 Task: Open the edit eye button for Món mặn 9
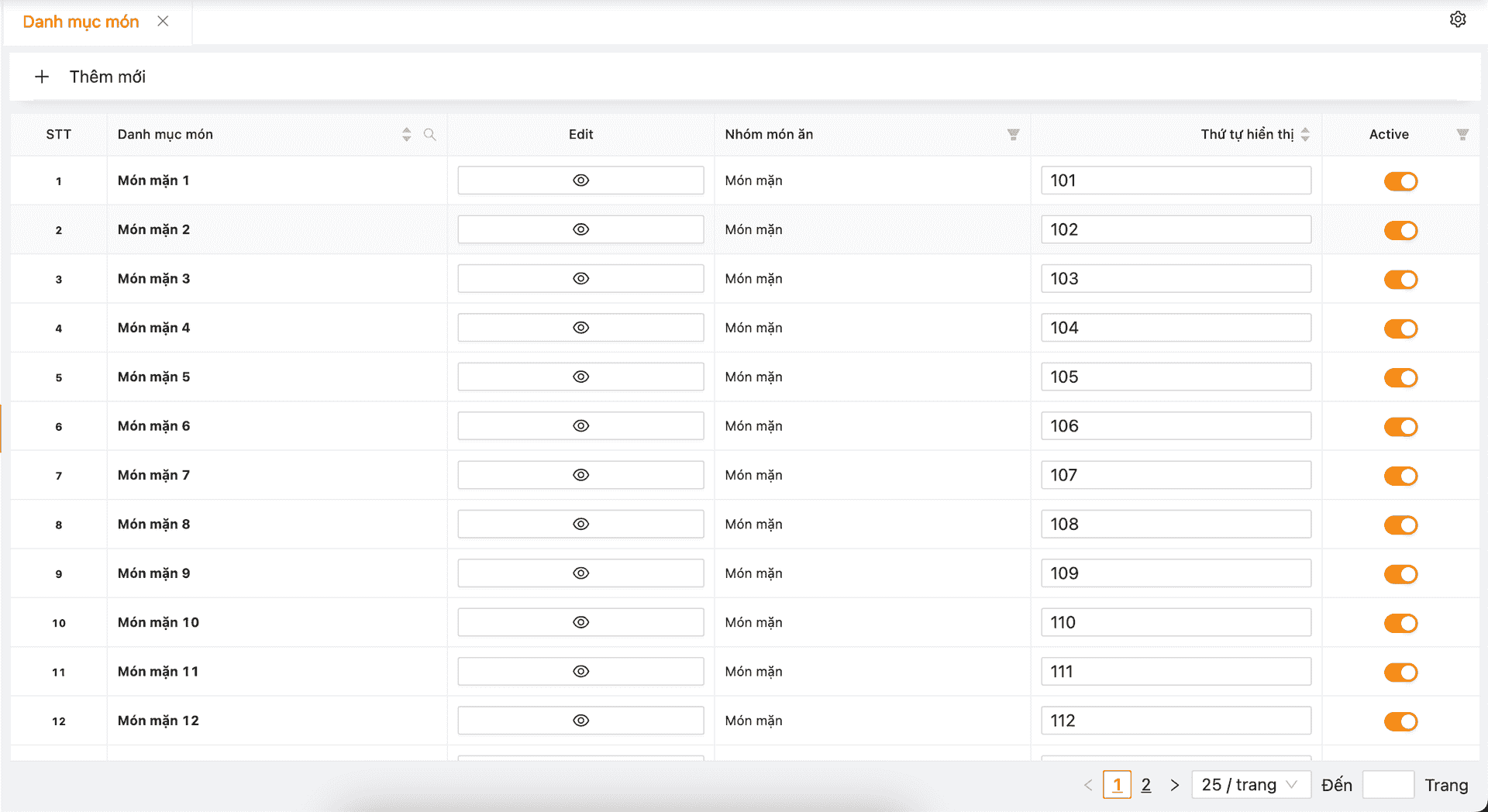tap(580, 573)
